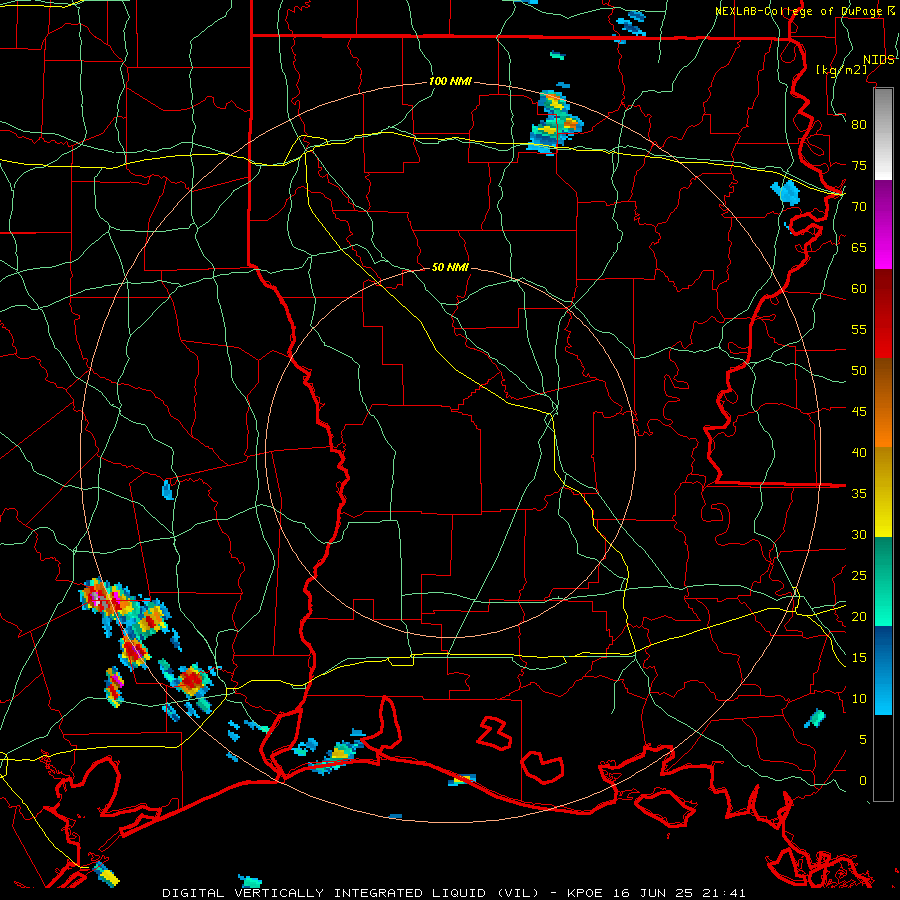Click the 40 value on the color scale
Screen dimensions: 900x900
coord(859,452)
